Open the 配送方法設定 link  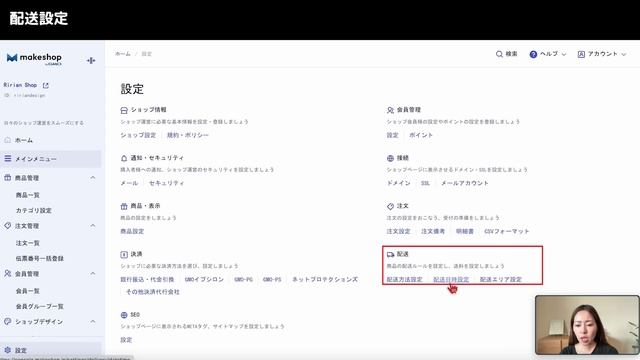(404, 280)
